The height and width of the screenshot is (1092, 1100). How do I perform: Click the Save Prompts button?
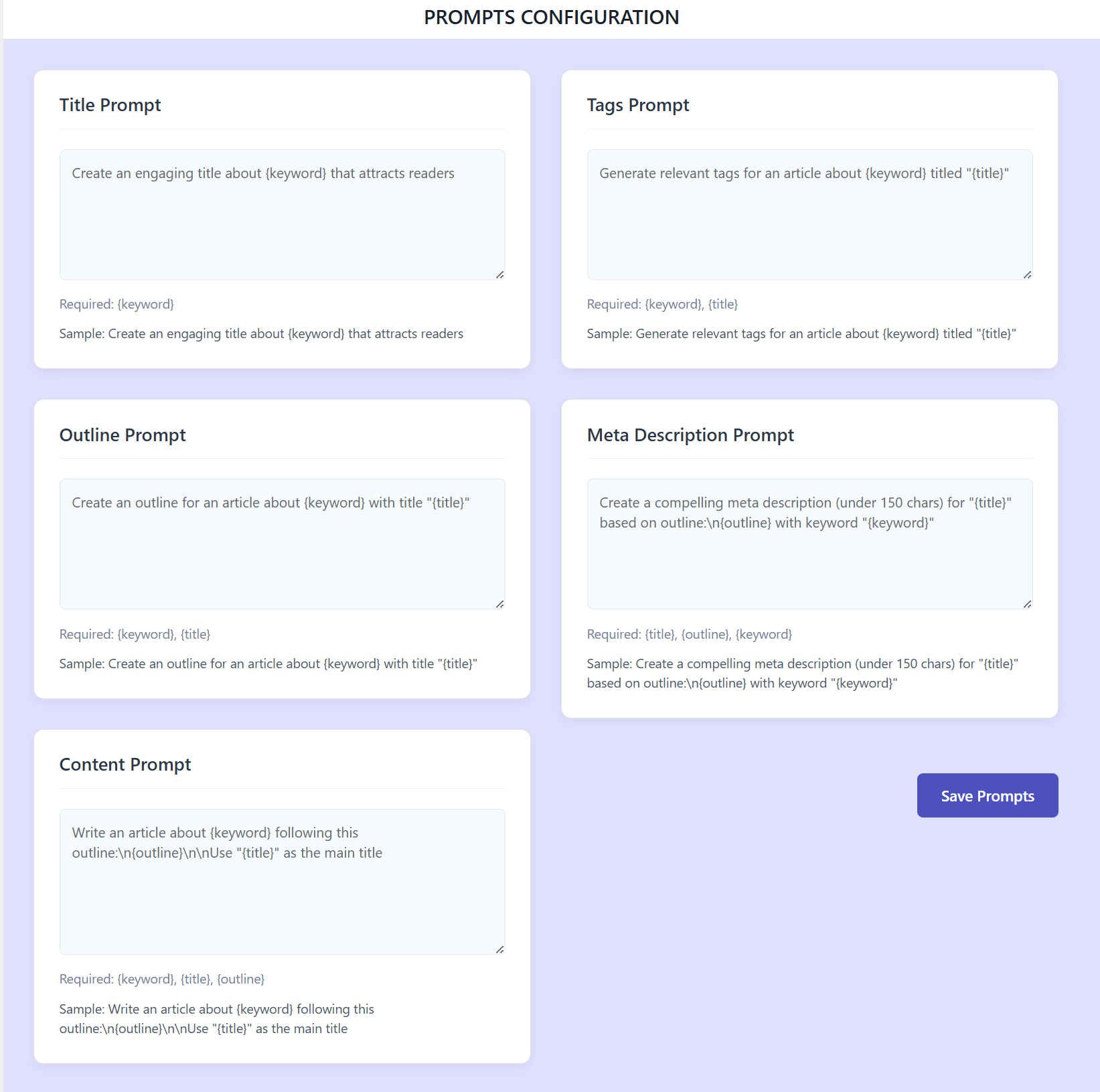(x=988, y=795)
